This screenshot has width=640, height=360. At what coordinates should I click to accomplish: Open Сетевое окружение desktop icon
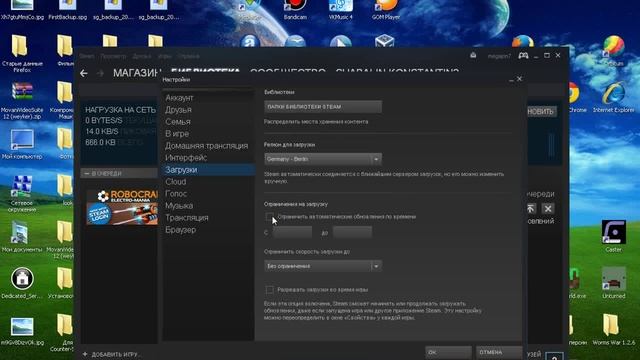[x=22, y=193]
